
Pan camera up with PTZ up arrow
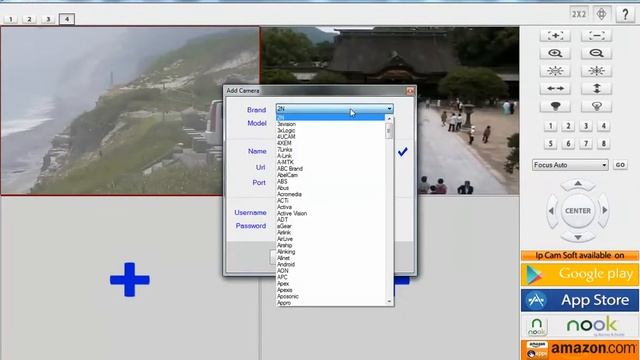pyautogui.click(x=578, y=184)
